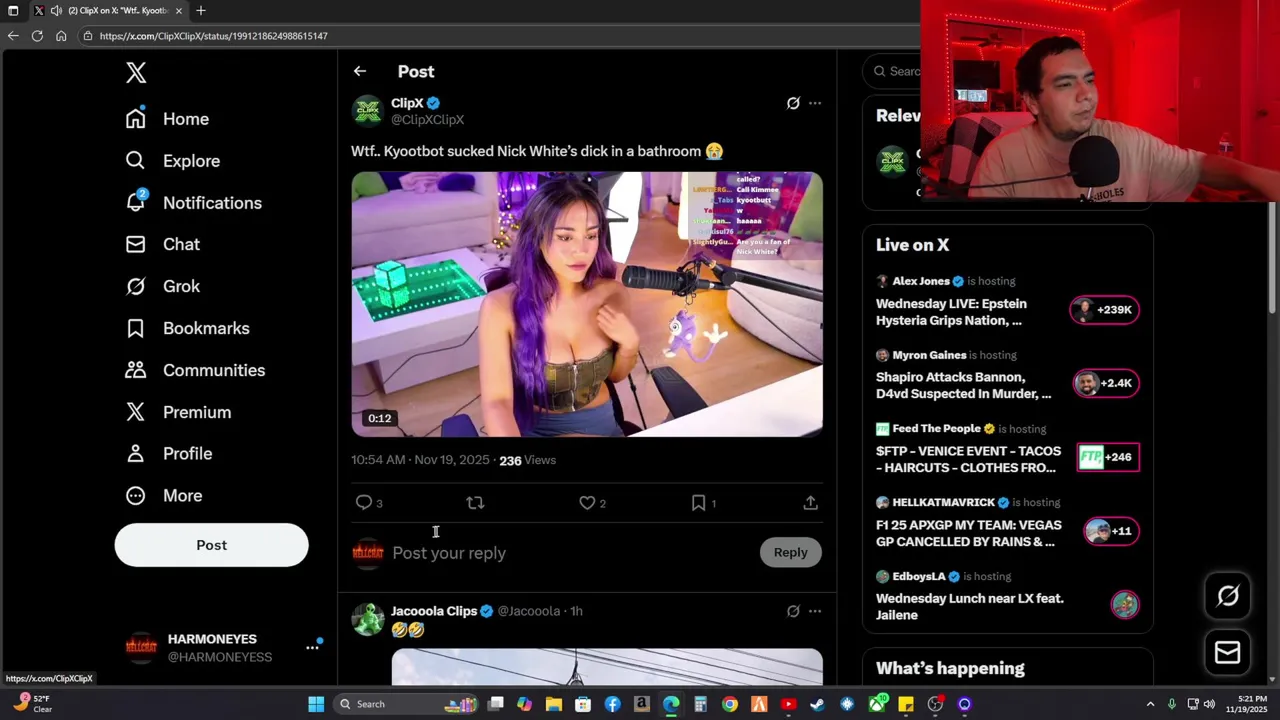This screenshot has height=720, width=1280.
Task: Click the volume icon in system tray
Action: pos(1209,704)
